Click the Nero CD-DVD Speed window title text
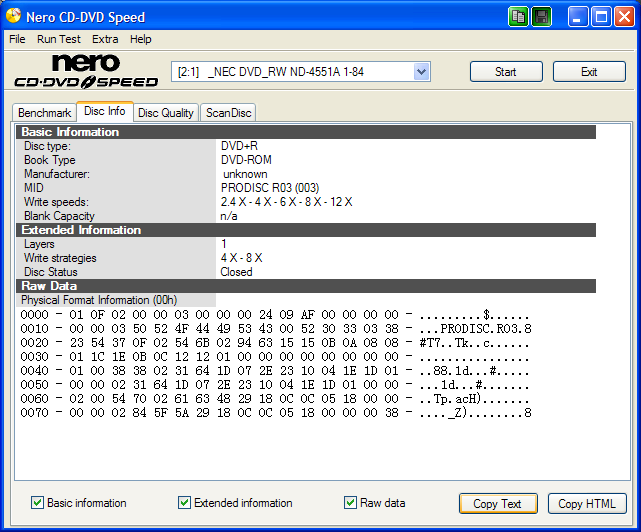641x532 pixels. [85, 17]
